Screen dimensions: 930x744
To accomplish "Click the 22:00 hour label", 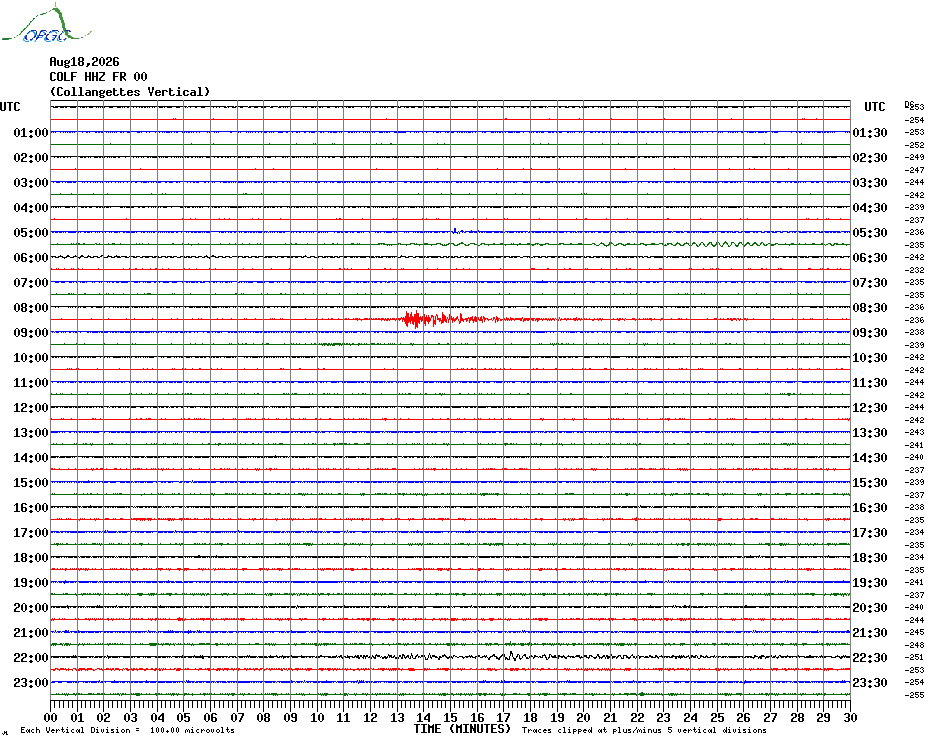I will (x=31, y=657).
